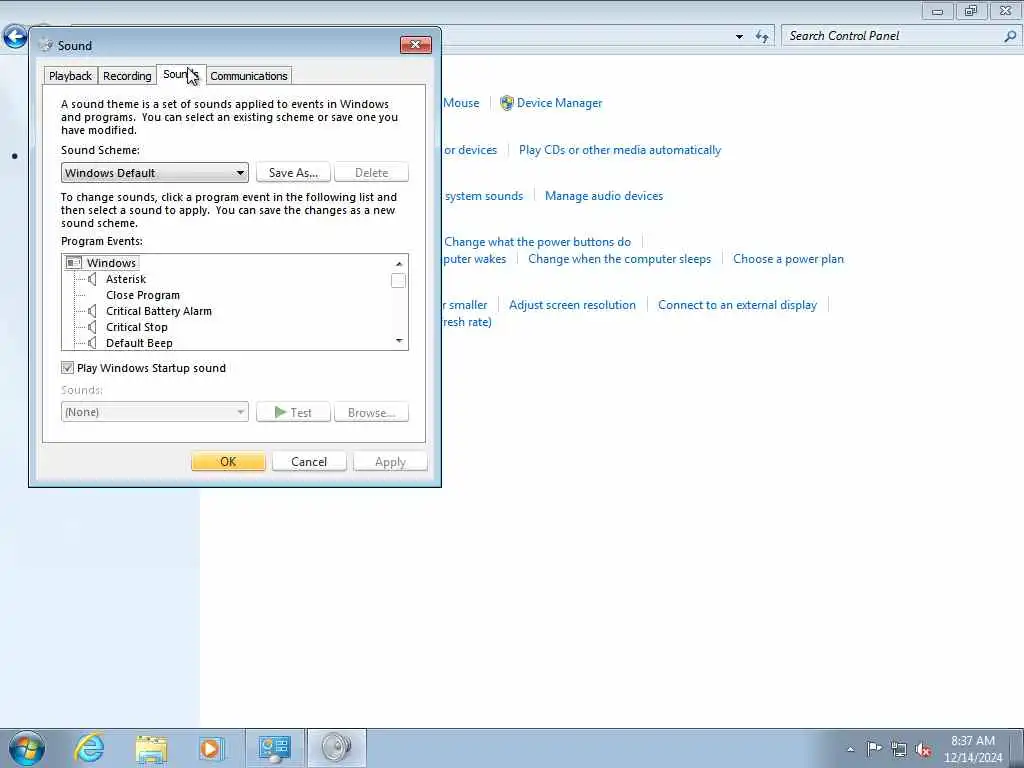Click the Show desktop strip after clock
The image size is (1024, 768).
coord(1017,749)
